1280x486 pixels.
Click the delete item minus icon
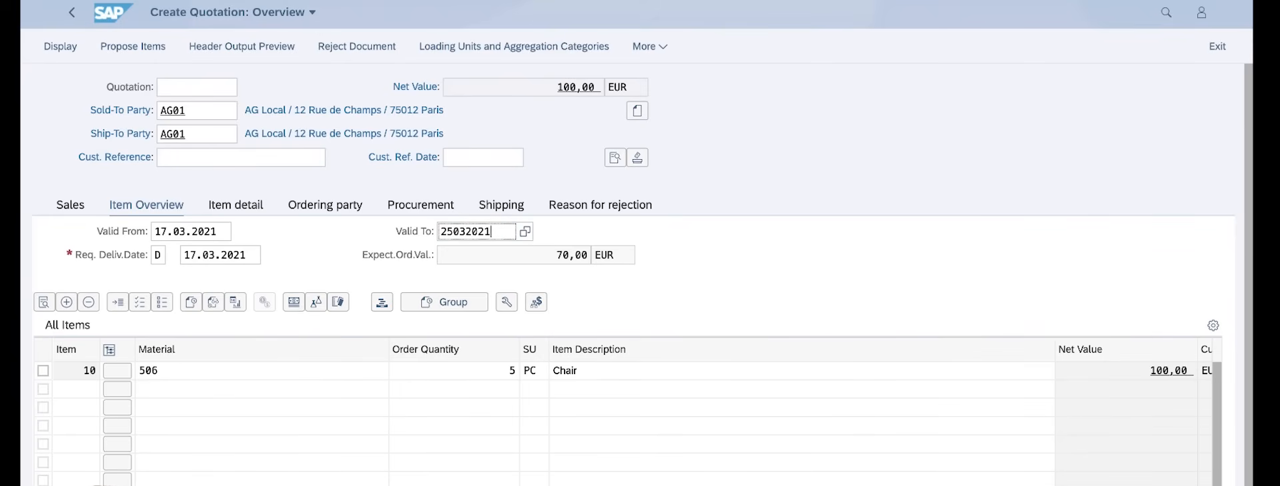point(88,302)
